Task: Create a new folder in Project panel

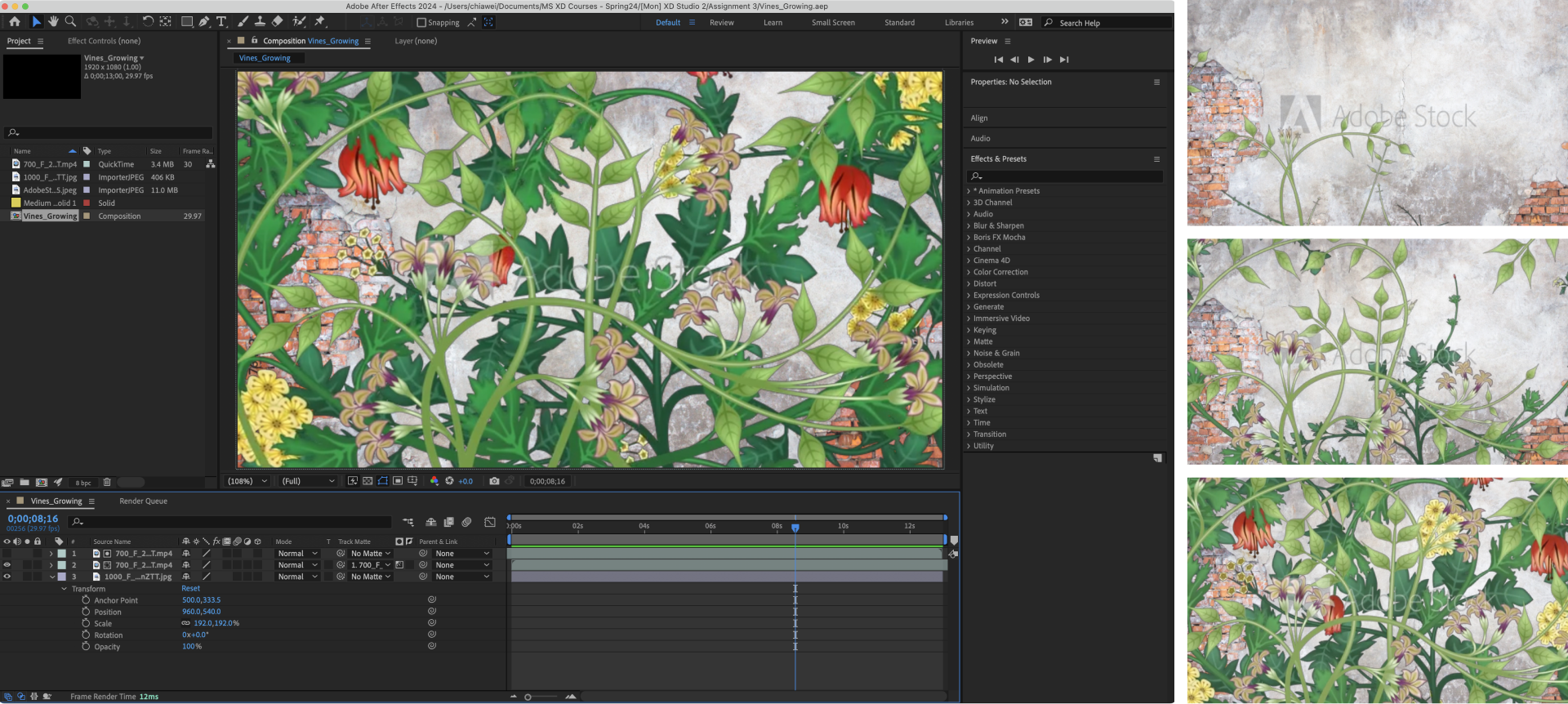Action: (x=24, y=482)
